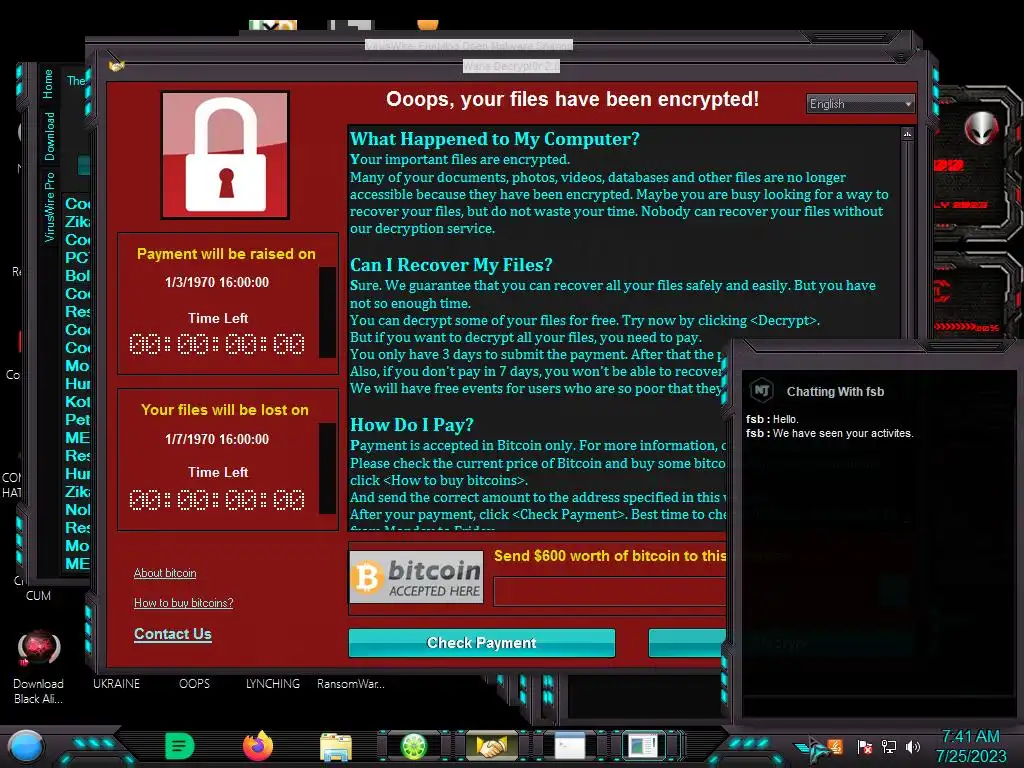Viewport: 1024px width, 768px height.
Task: Open File Explorer from the taskbar
Action: coord(336,746)
